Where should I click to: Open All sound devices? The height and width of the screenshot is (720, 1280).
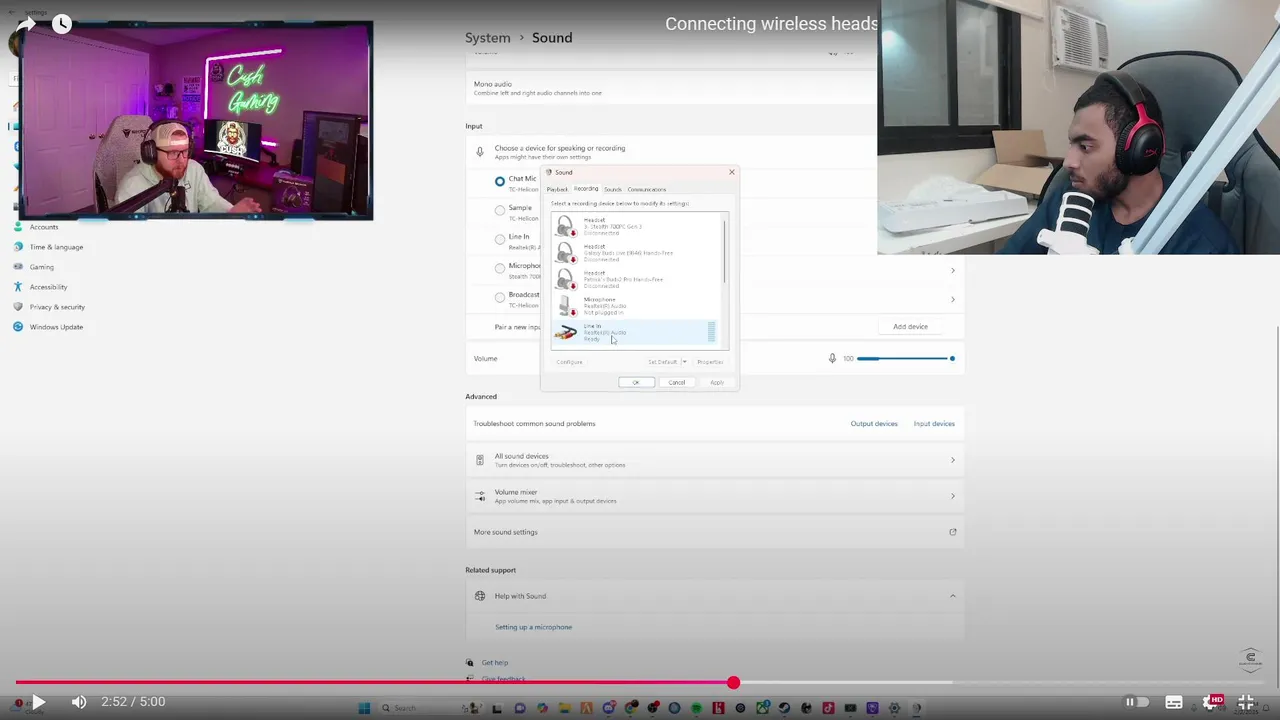(714, 460)
